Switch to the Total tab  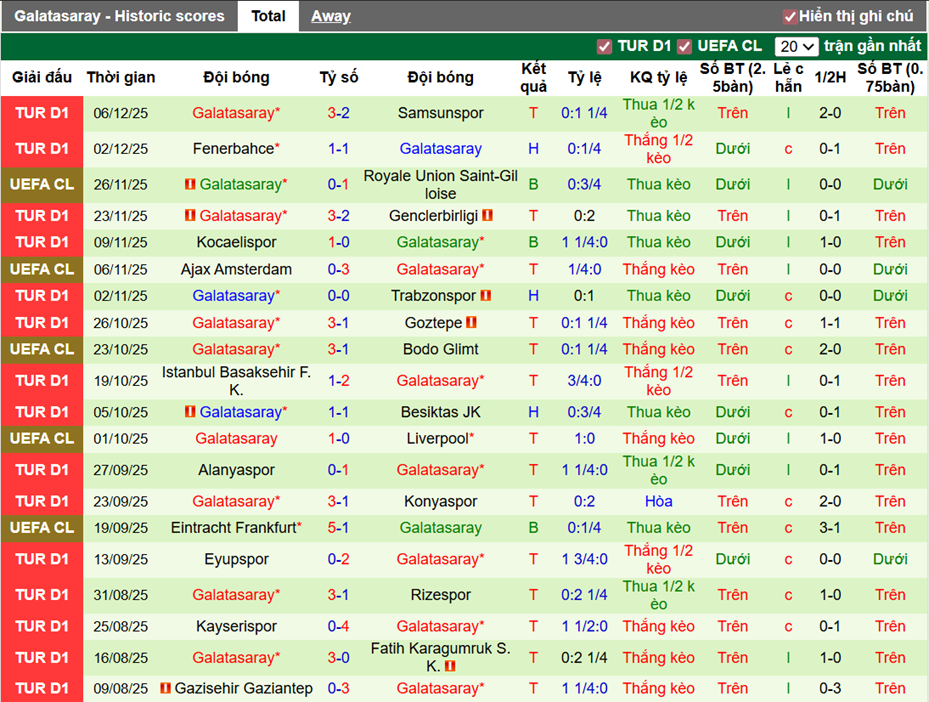click(268, 16)
